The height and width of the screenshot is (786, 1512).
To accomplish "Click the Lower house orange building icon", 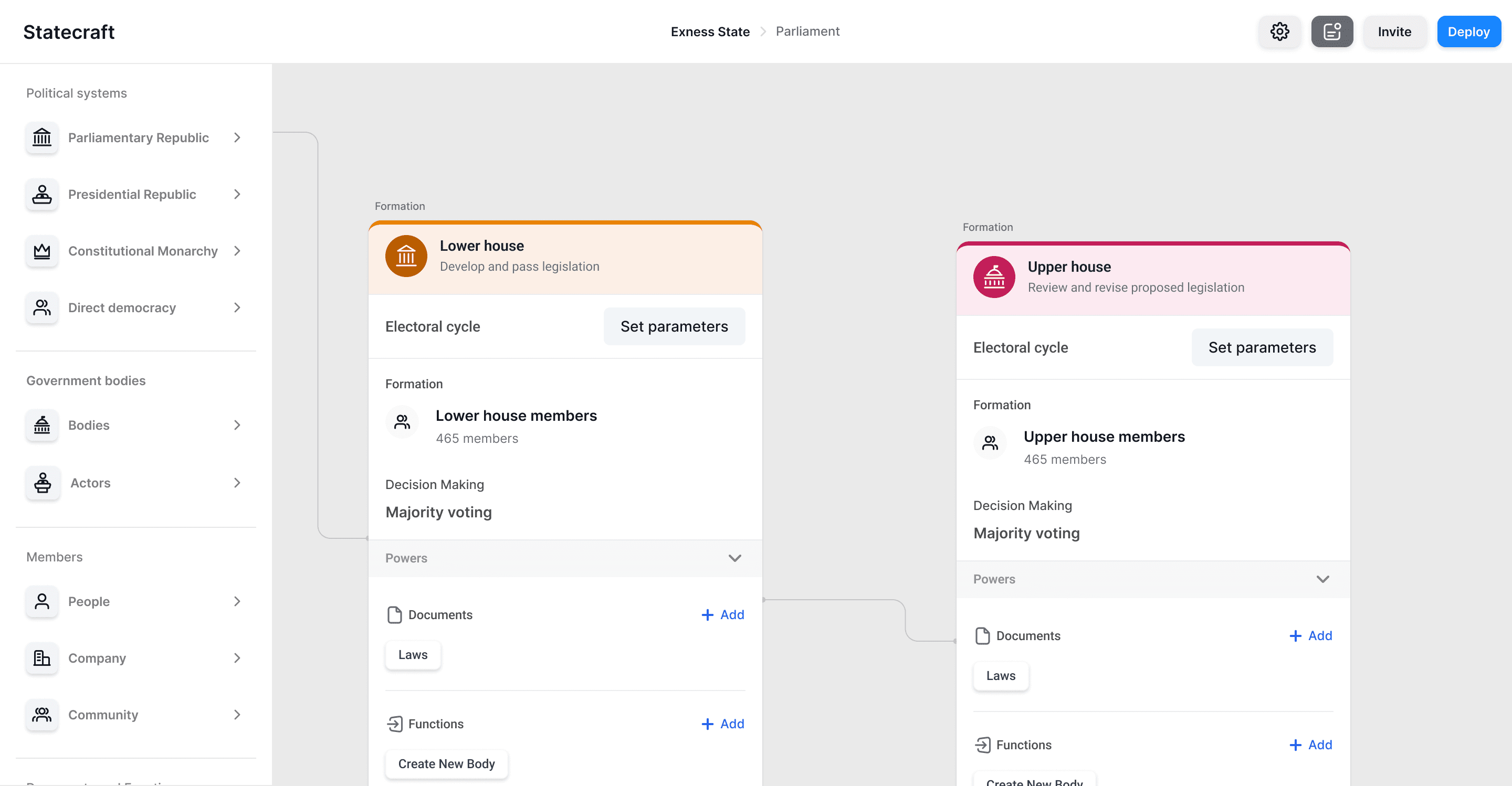I will coord(406,256).
